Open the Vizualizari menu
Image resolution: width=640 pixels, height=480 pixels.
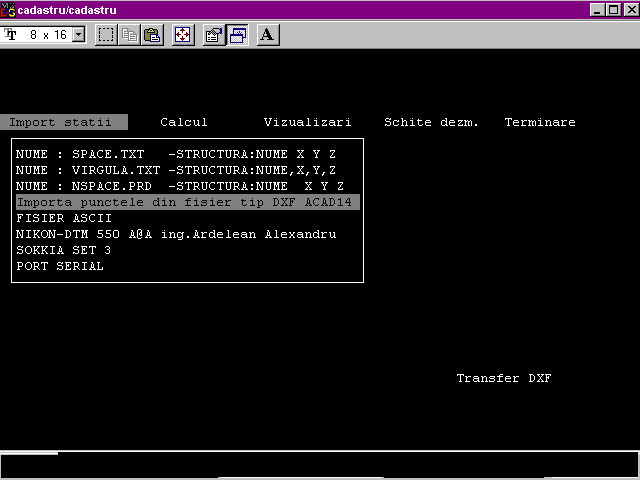click(307, 122)
